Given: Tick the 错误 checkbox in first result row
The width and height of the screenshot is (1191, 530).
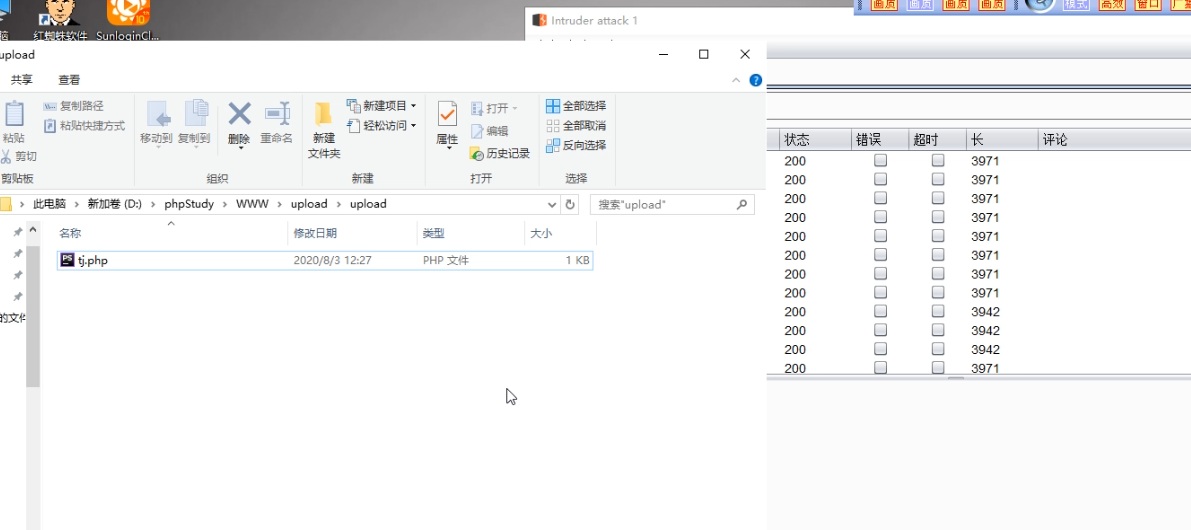Looking at the screenshot, I should pyautogui.click(x=880, y=161).
